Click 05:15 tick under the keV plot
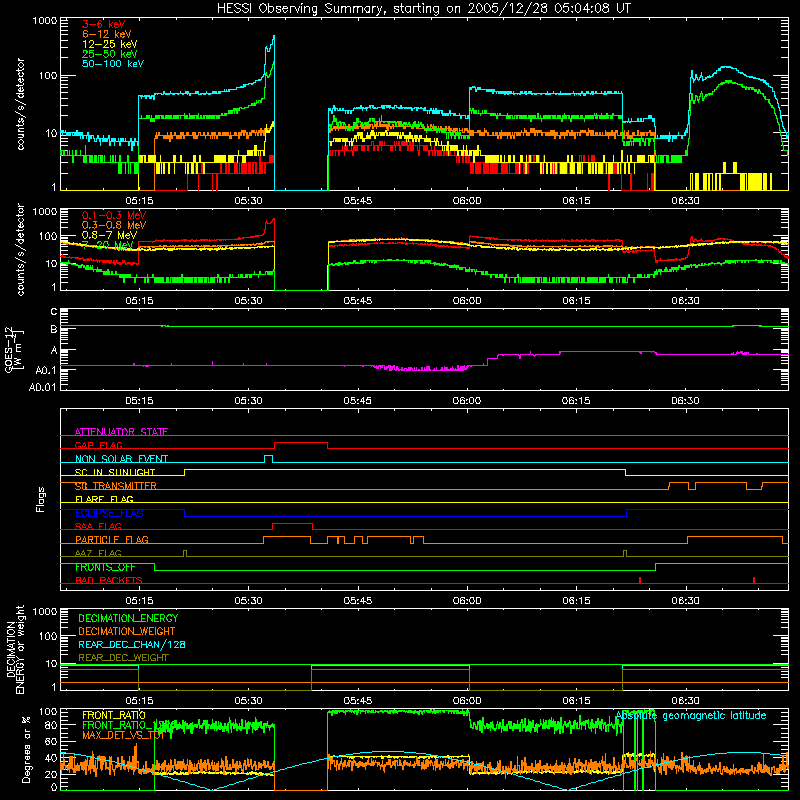Image resolution: width=800 pixels, height=800 pixels. tap(139, 201)
